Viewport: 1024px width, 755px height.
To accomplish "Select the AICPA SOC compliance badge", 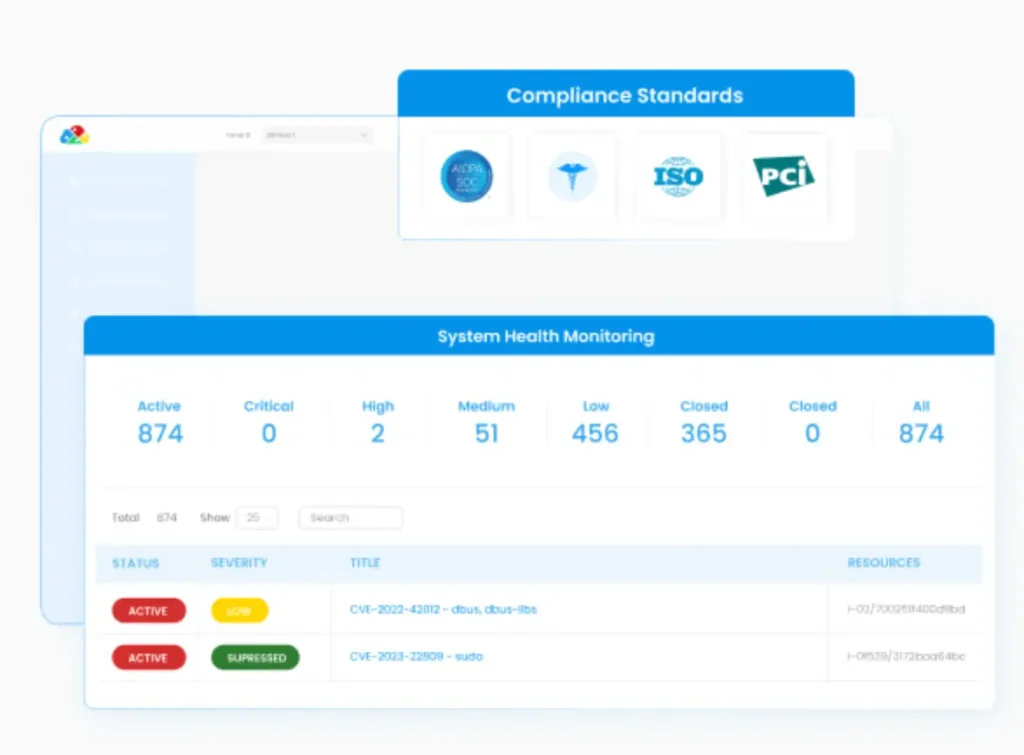I will tap(466, 177).
